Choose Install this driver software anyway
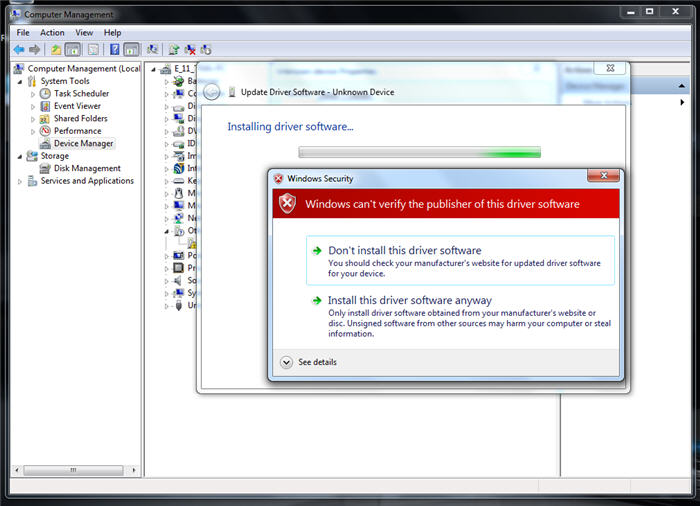 [x=460, y=316]
